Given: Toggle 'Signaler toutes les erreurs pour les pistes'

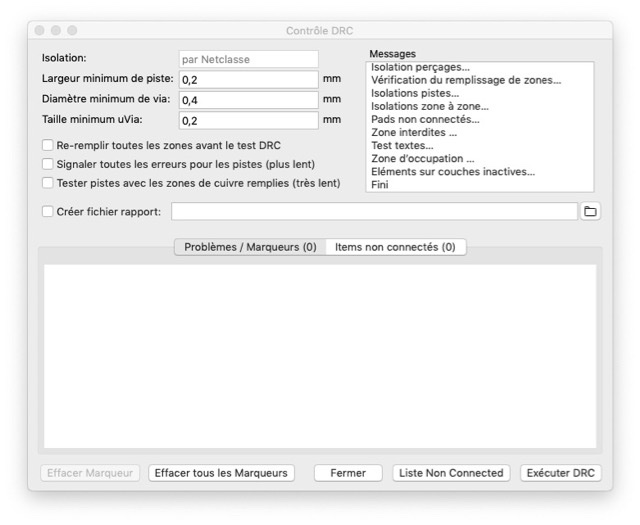Looking at the screenshot, I should click(48, 164).
